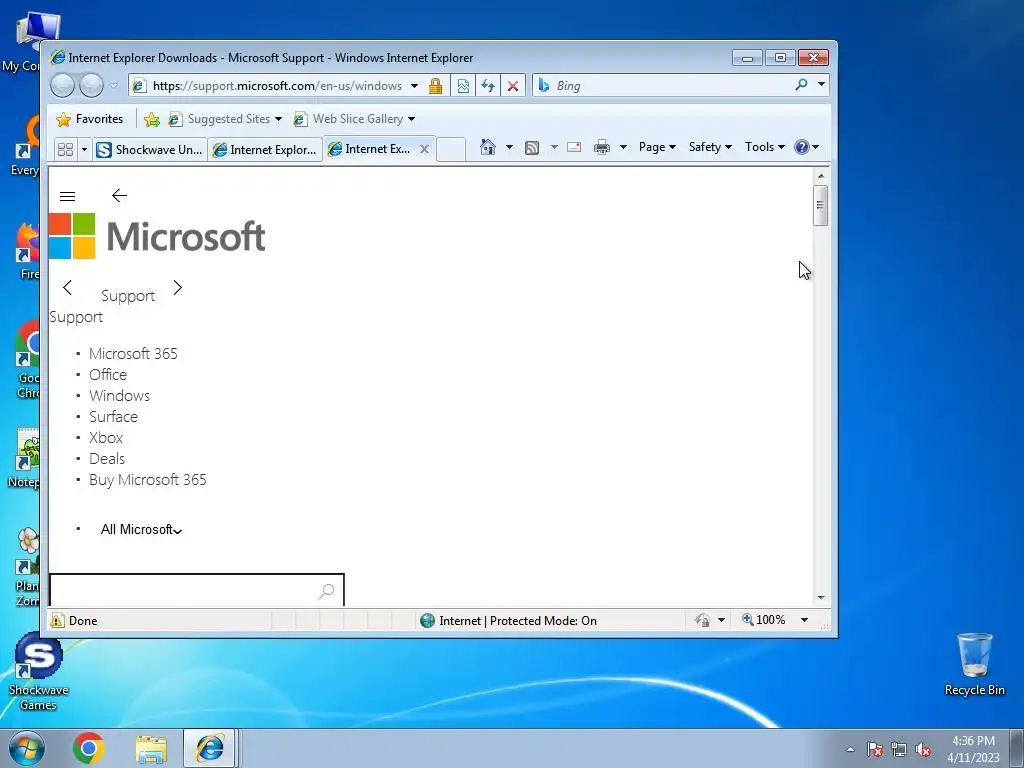Open the Help question mark menu
Screen dimensions: 1024x768
tap(807, 147)
